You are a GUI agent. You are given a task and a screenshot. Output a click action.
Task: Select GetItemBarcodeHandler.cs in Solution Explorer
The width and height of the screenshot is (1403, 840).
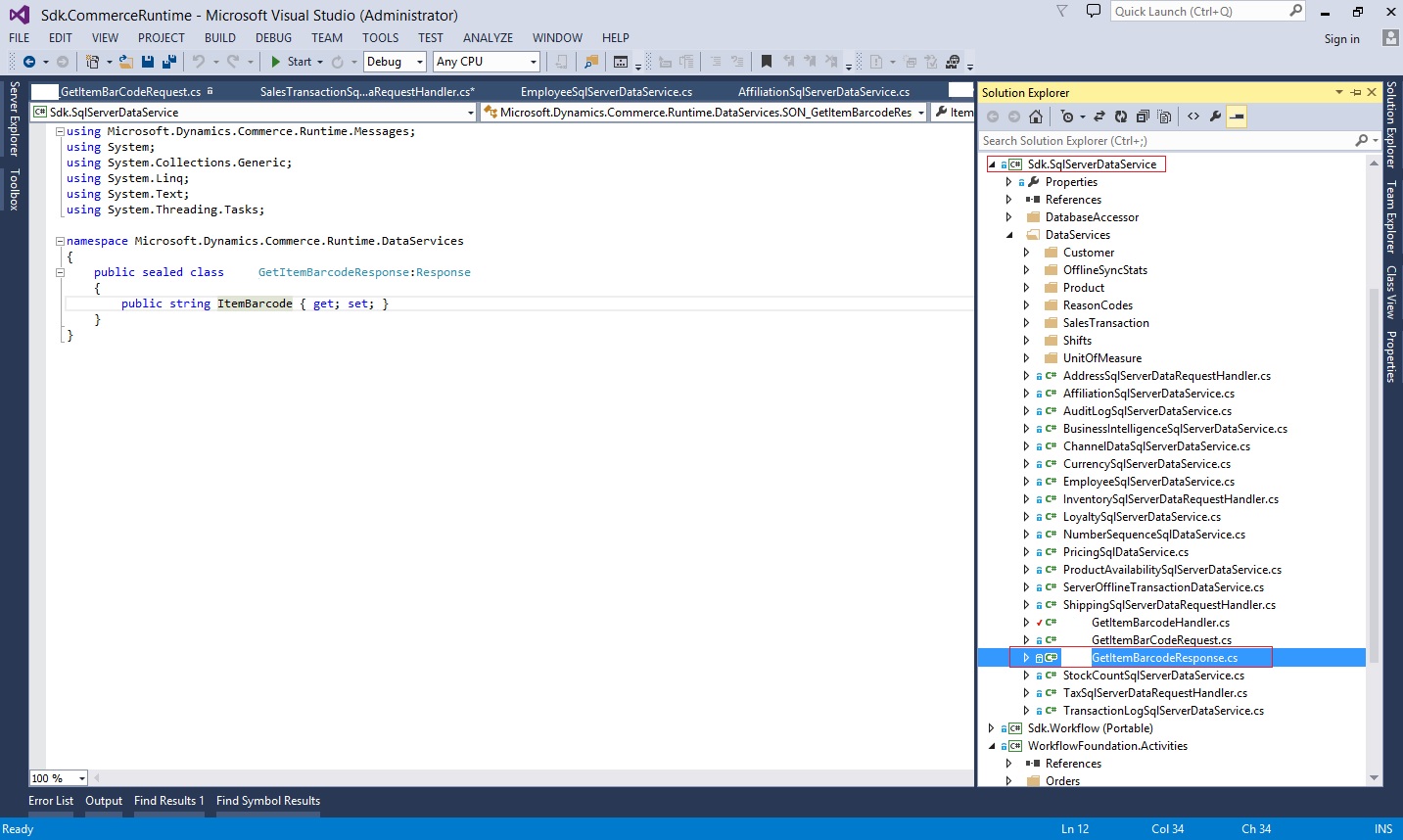1160,623
